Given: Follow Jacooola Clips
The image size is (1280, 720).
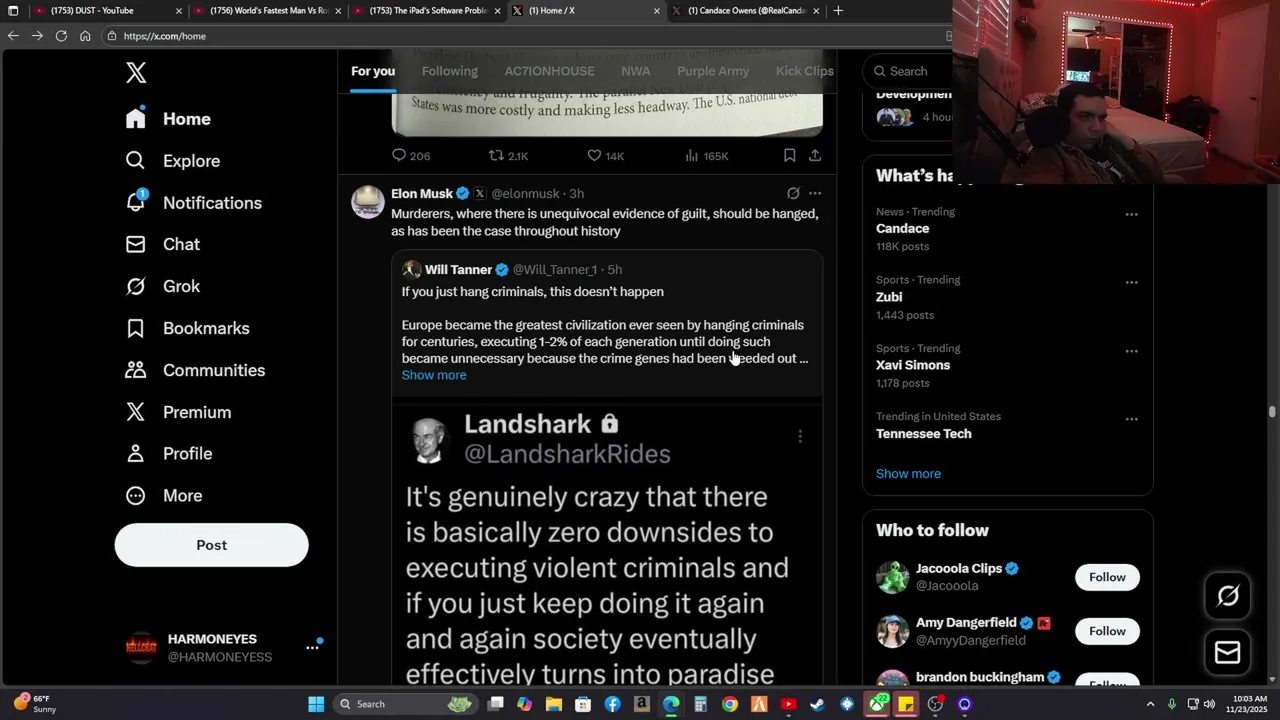Looking at the screenshot, I should pyautogui.click(x=1107, y=577).
